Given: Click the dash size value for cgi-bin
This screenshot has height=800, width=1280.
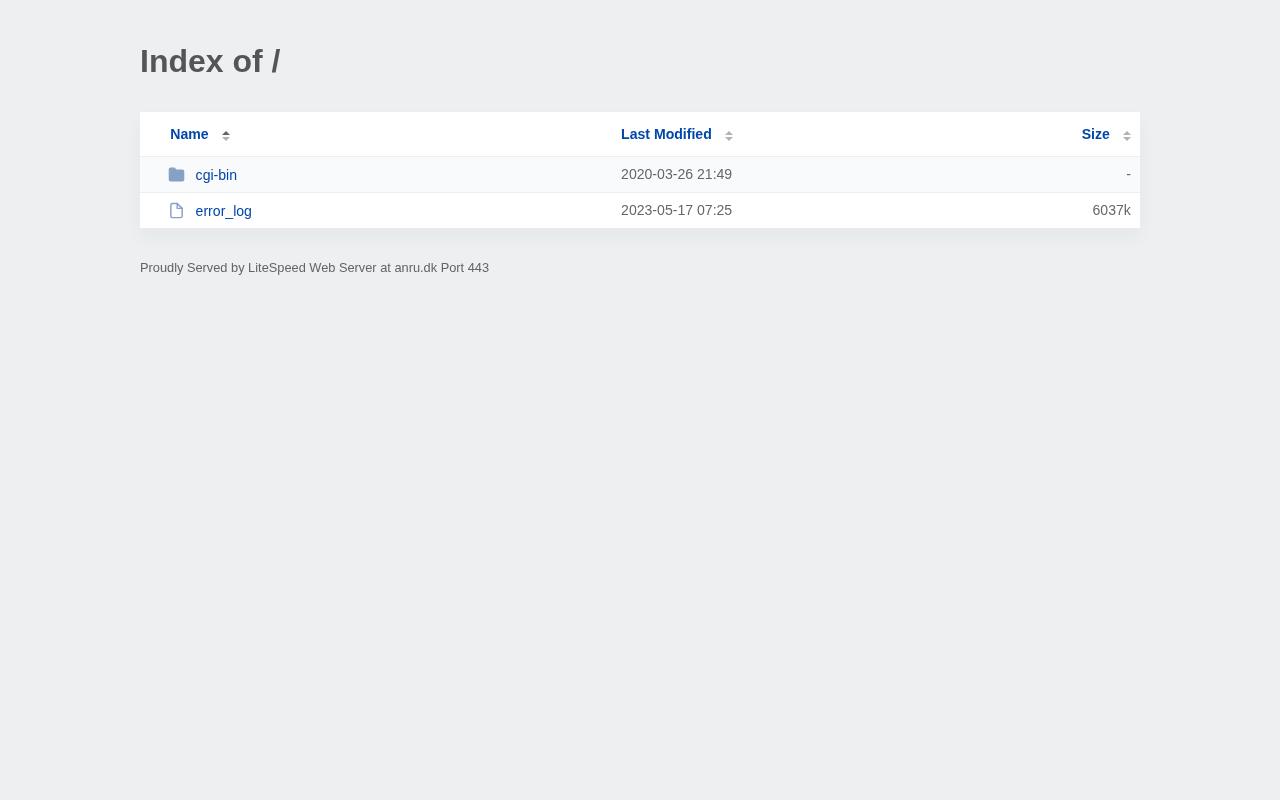Looking at the screenshot, I should tap(1128, 174).
